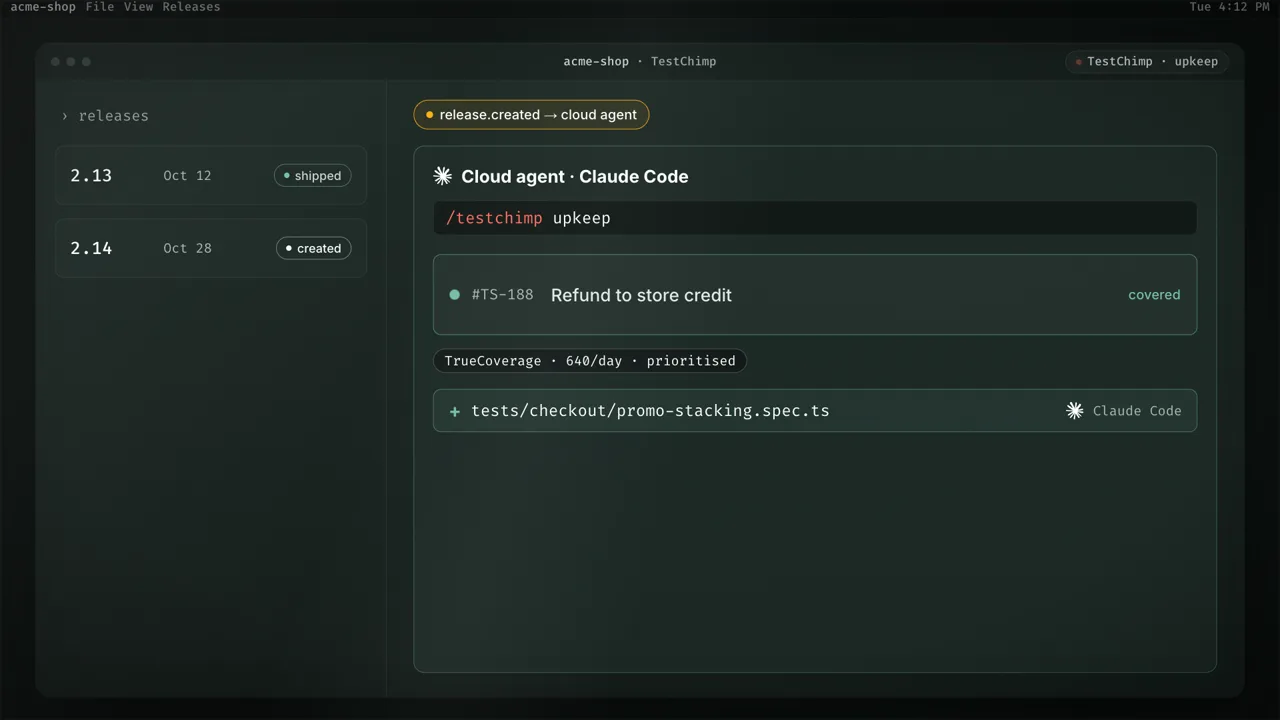
Task: Click the Claude Code starburst icon in promo-stacking row
Action: click(x=1075, y=411)
